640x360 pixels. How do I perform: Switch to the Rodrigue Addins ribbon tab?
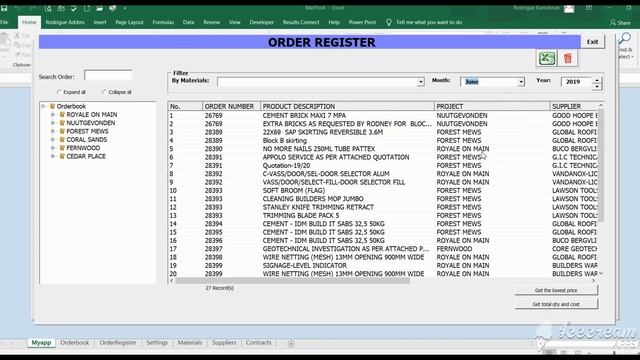click(x=65, y=22)
